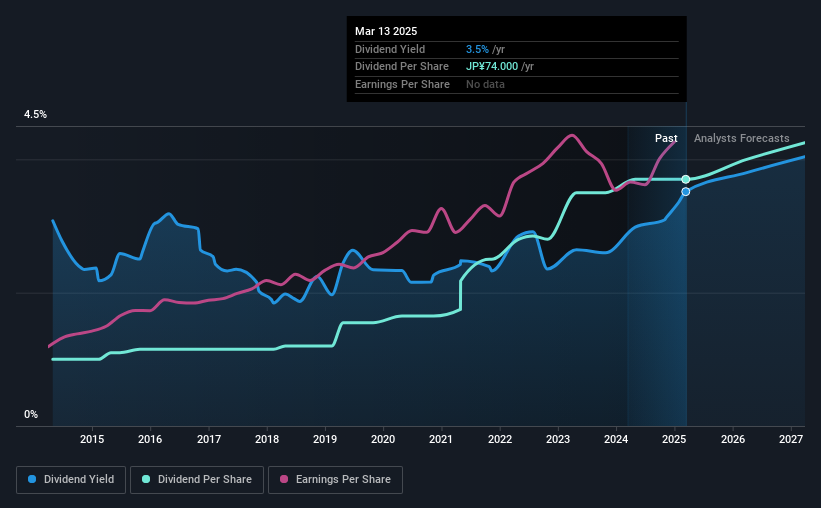Click the 2027 x-axis label
The height and width of the screenshot is (508, 821).
pyautogui.click(x=791, y=439)
